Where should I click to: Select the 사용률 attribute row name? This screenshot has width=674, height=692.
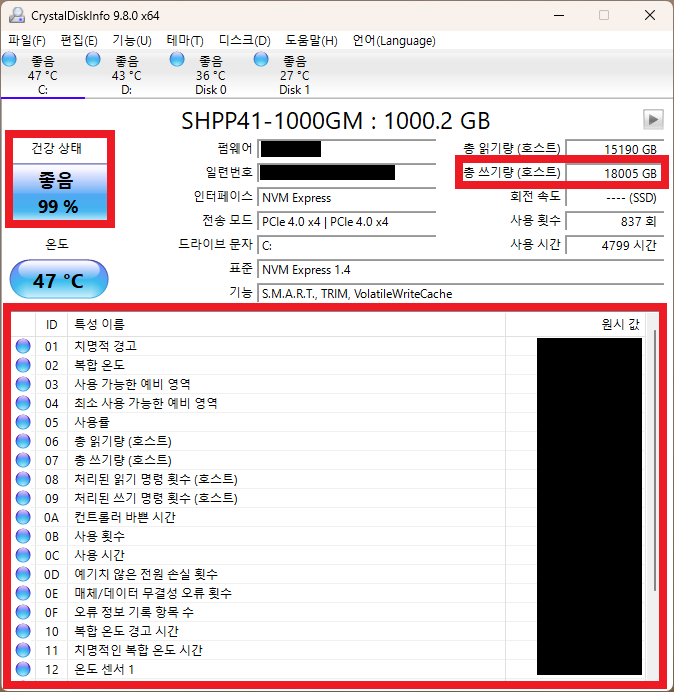coord(92,422)
